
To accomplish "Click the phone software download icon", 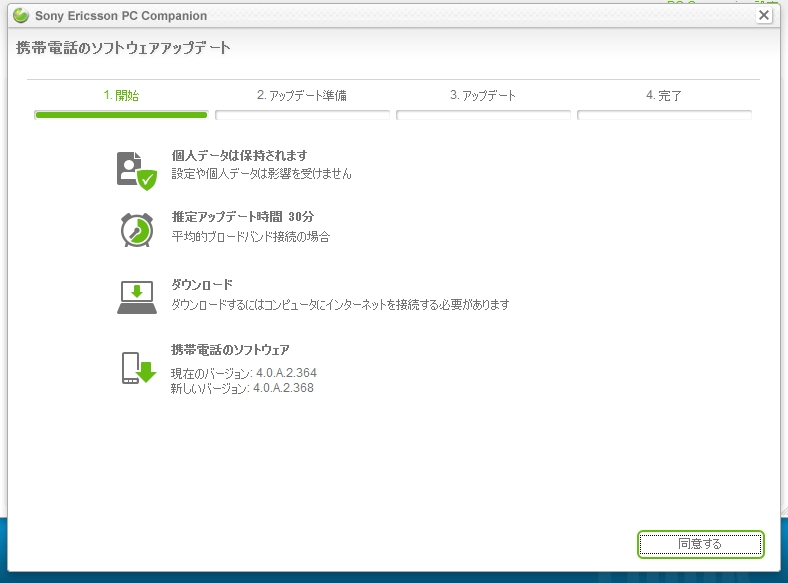I will coord(138,368).
